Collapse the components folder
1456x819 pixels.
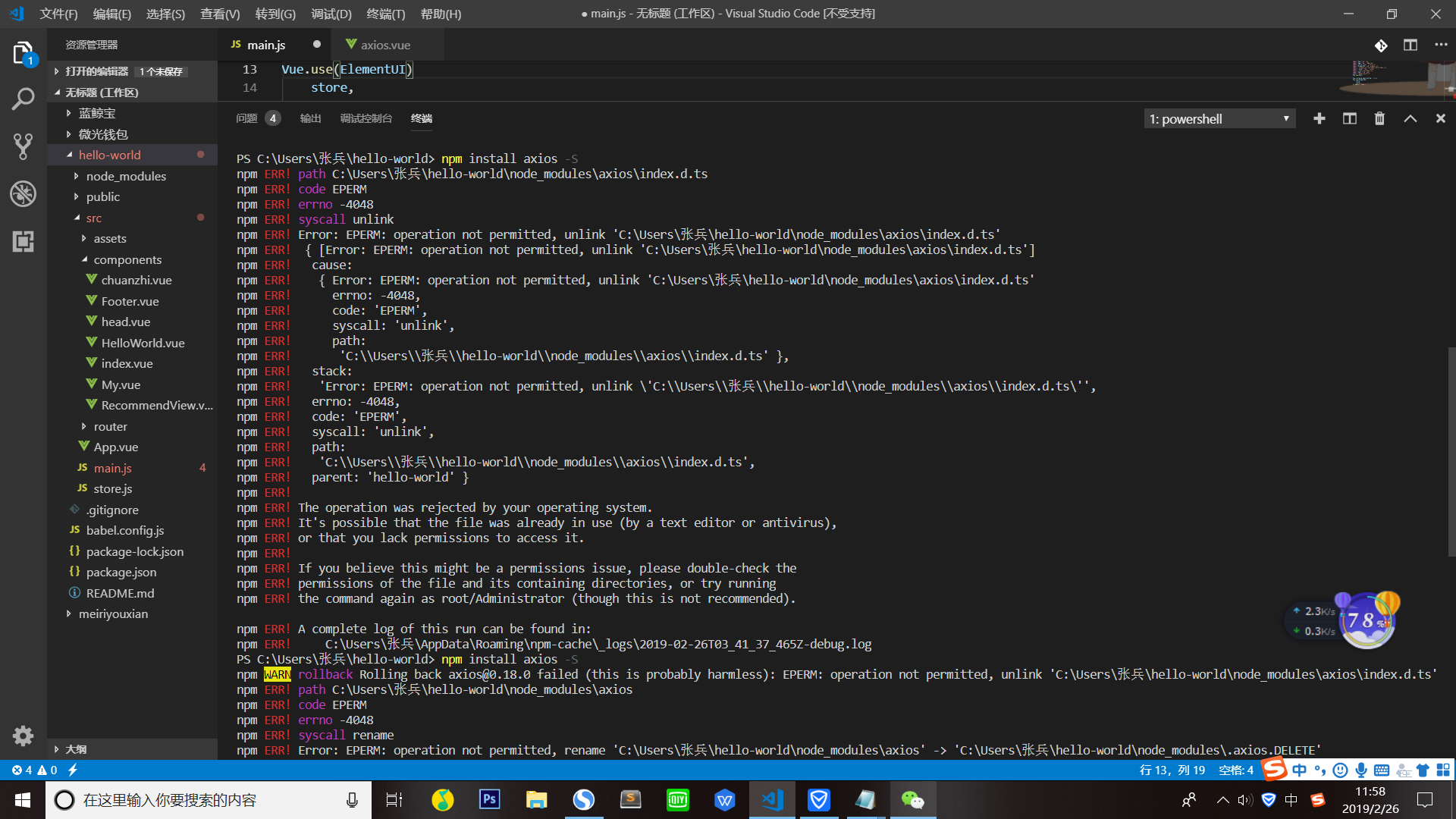pyautogui.click(x=127, y=259)
